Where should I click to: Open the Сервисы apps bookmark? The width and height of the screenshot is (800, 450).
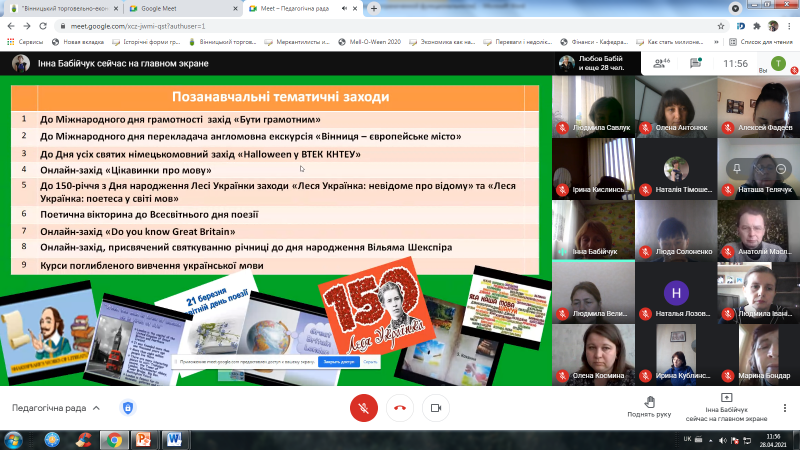tap(25, 42)
